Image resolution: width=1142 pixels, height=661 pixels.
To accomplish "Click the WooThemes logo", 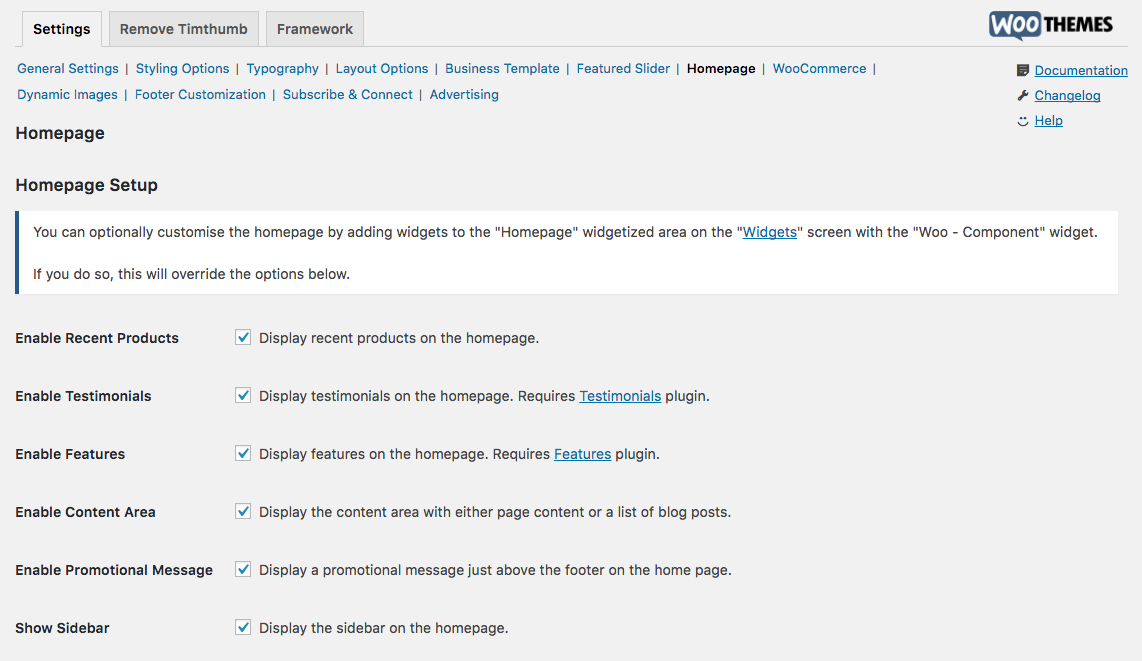I will pos(1050,25).
